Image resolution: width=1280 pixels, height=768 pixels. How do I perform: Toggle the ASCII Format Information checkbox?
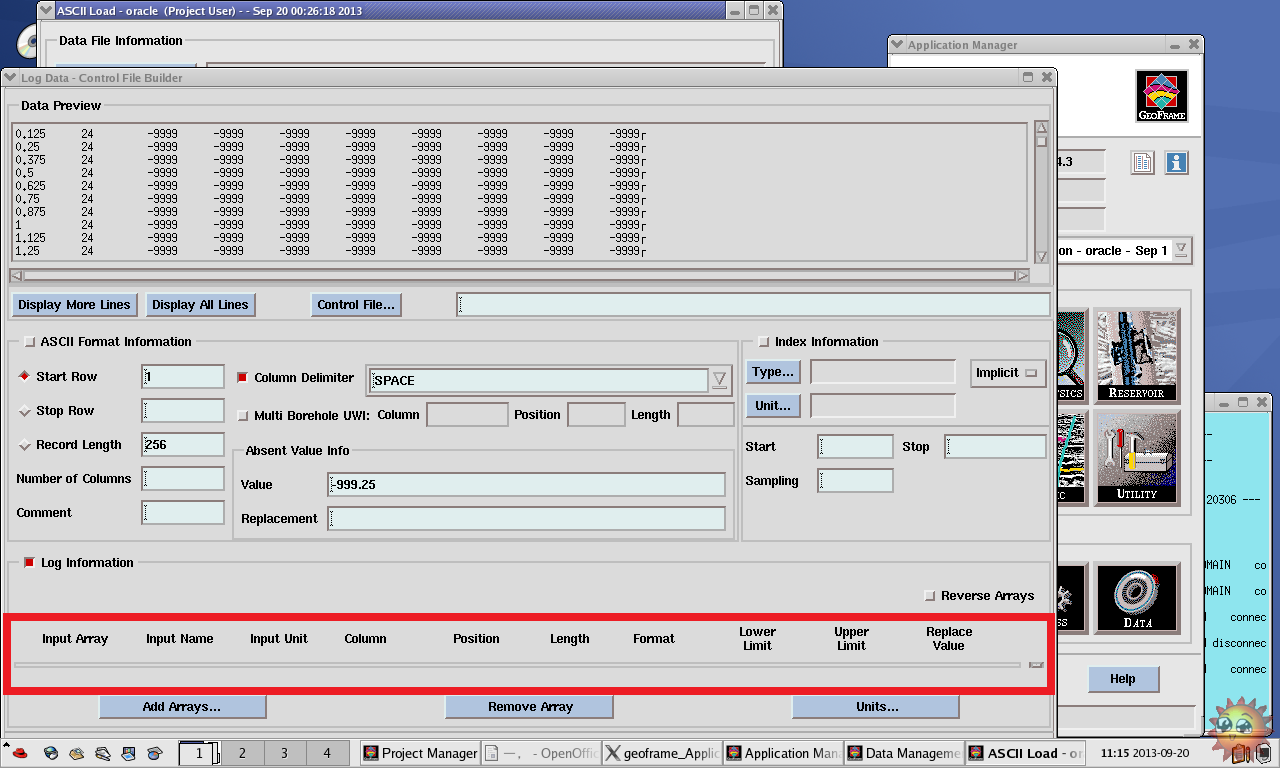pos(29,342)
